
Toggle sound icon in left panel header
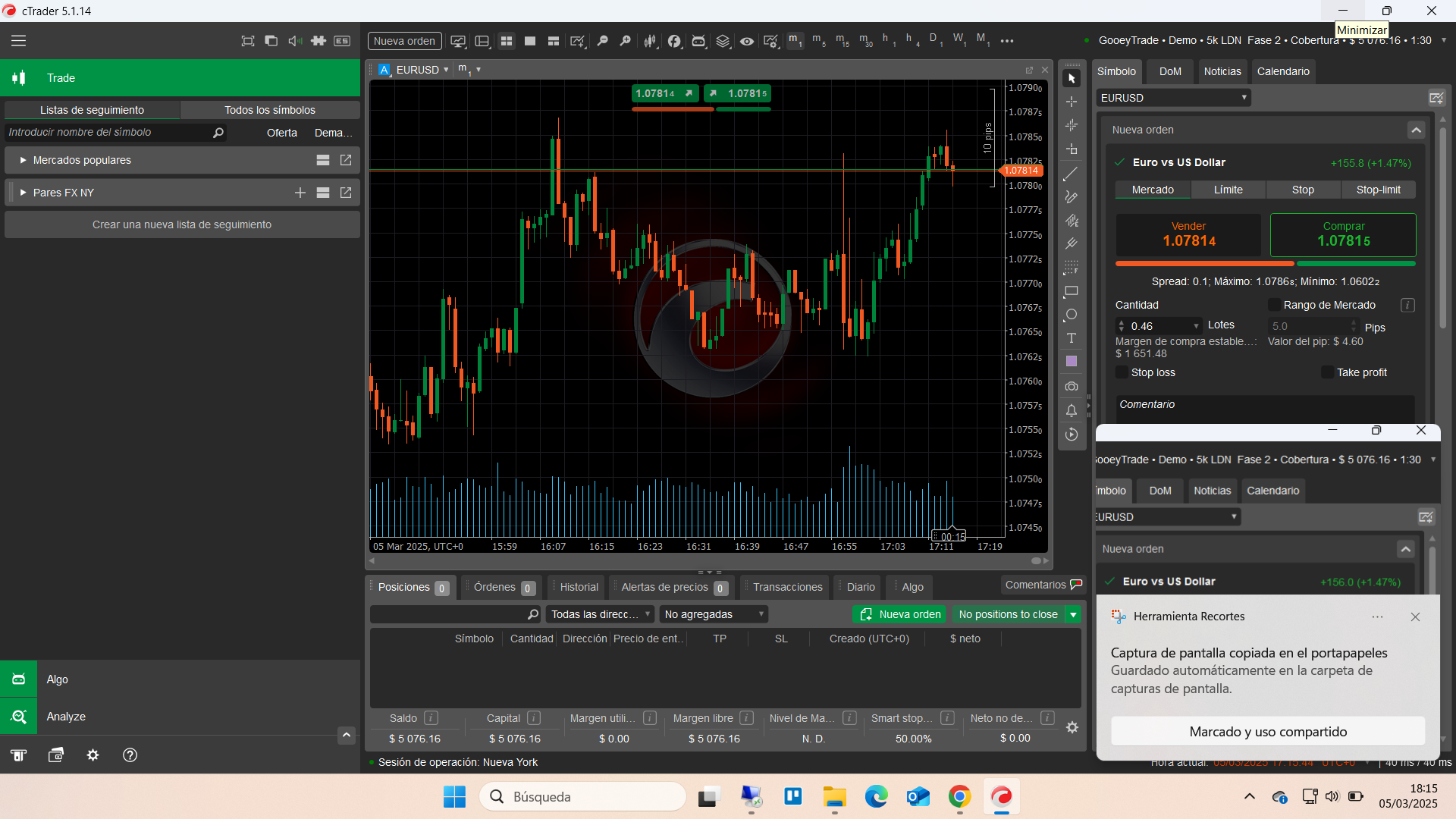click(295, 41)
